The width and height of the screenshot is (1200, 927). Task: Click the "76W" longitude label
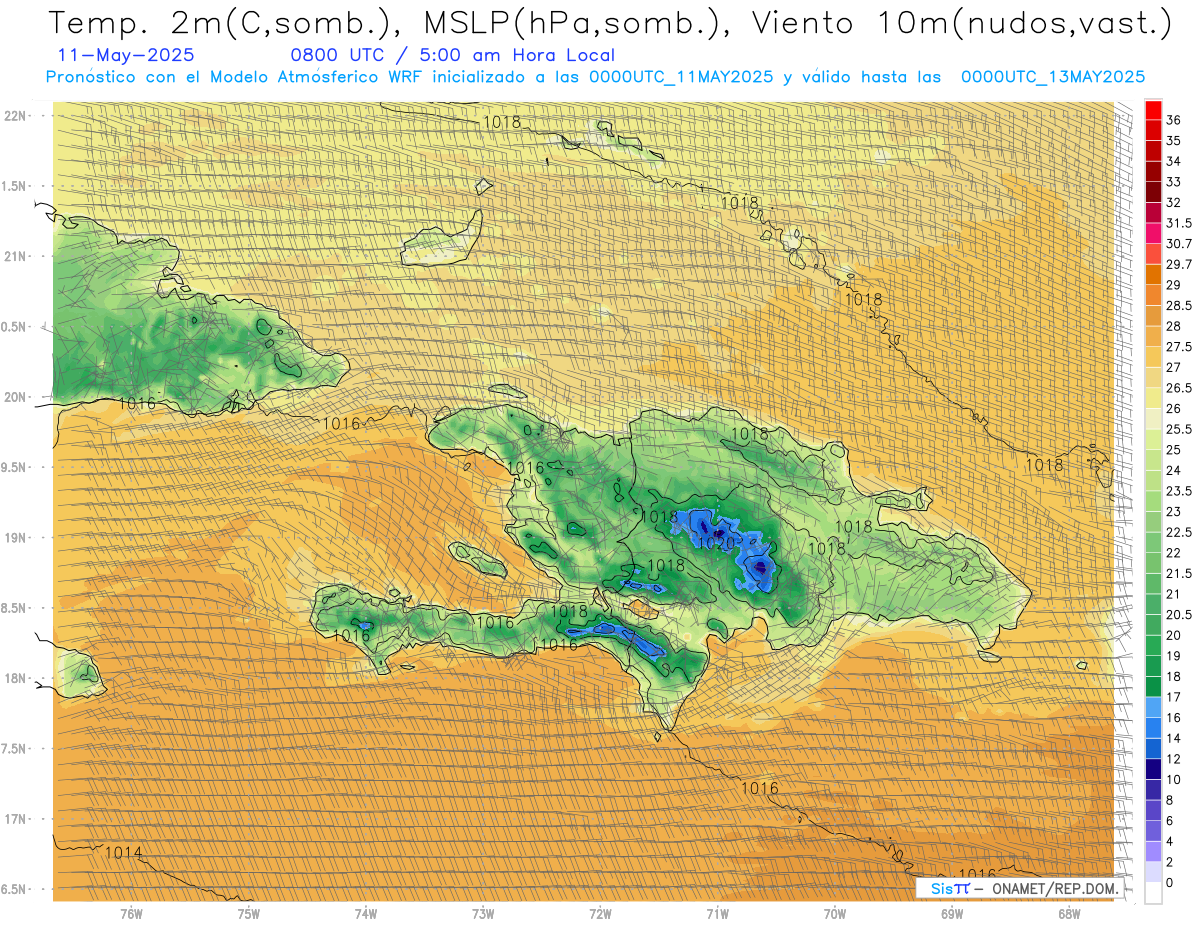[131, 913]
